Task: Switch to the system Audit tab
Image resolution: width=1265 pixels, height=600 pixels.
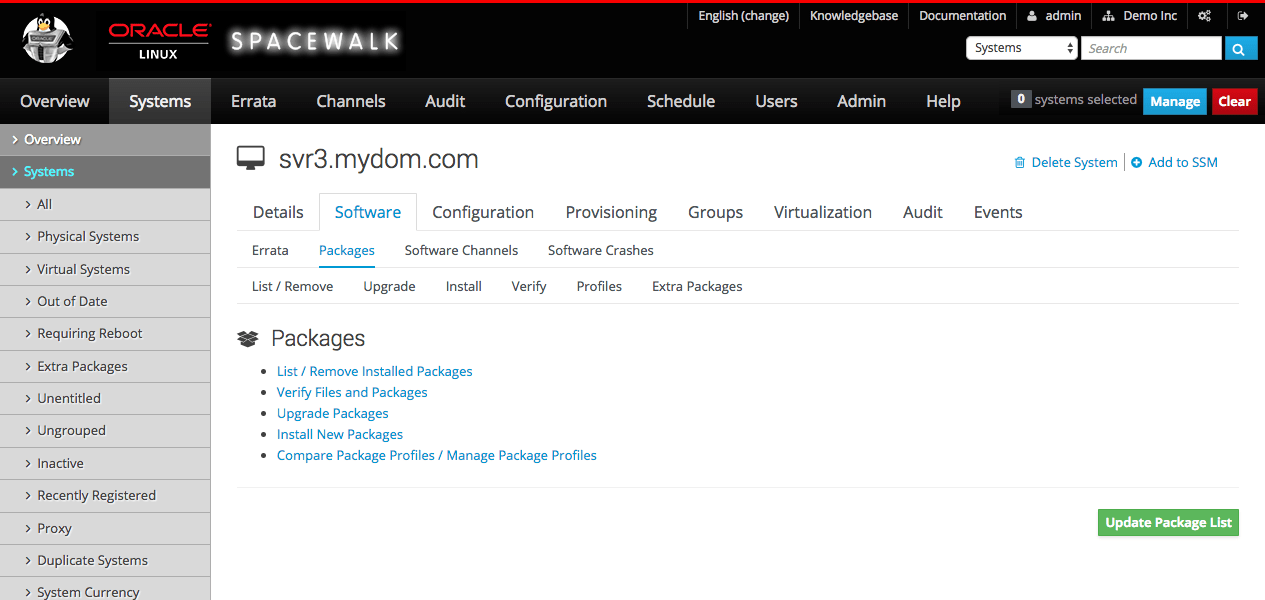Action: (923, 212)
